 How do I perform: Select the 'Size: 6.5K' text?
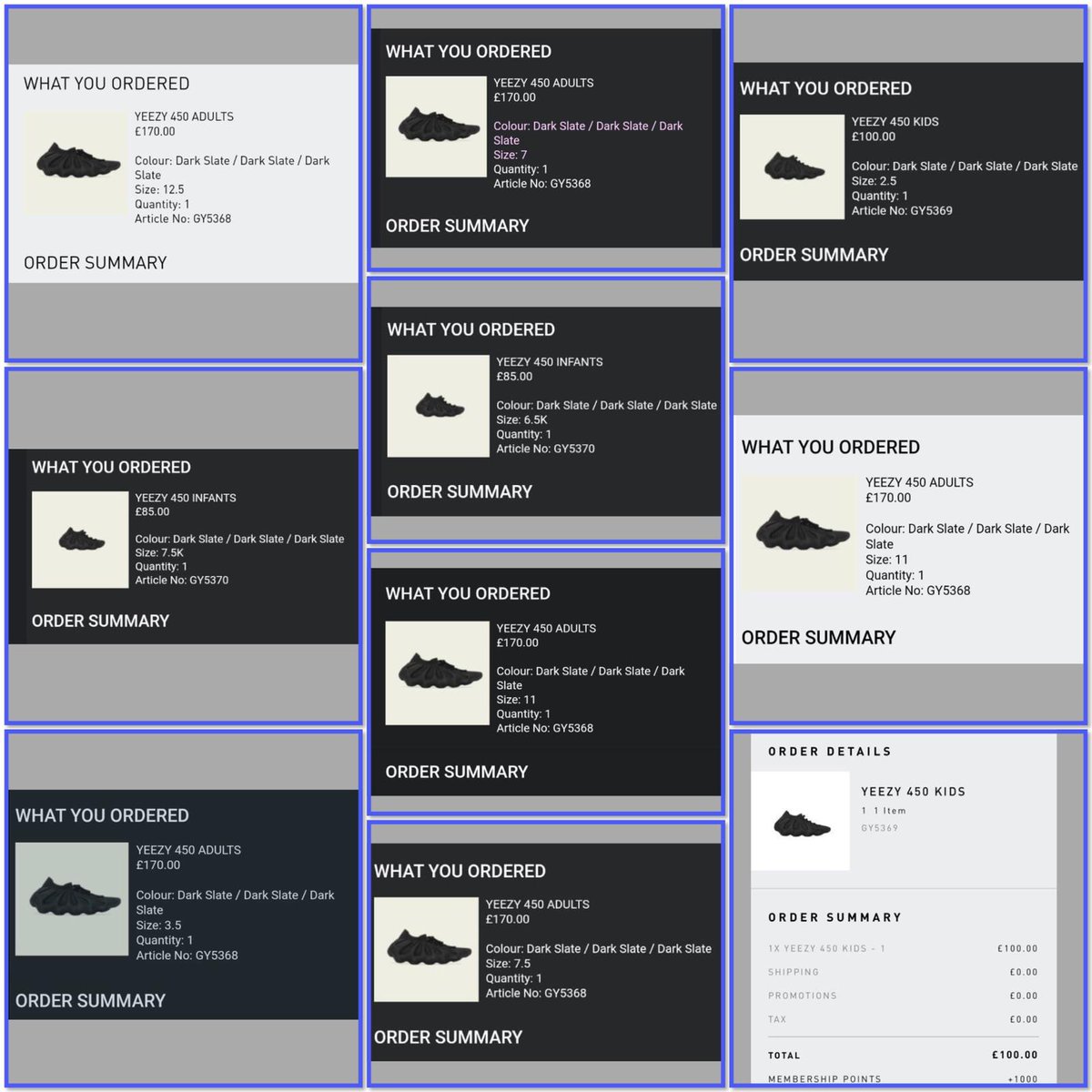tap(521, 420)
